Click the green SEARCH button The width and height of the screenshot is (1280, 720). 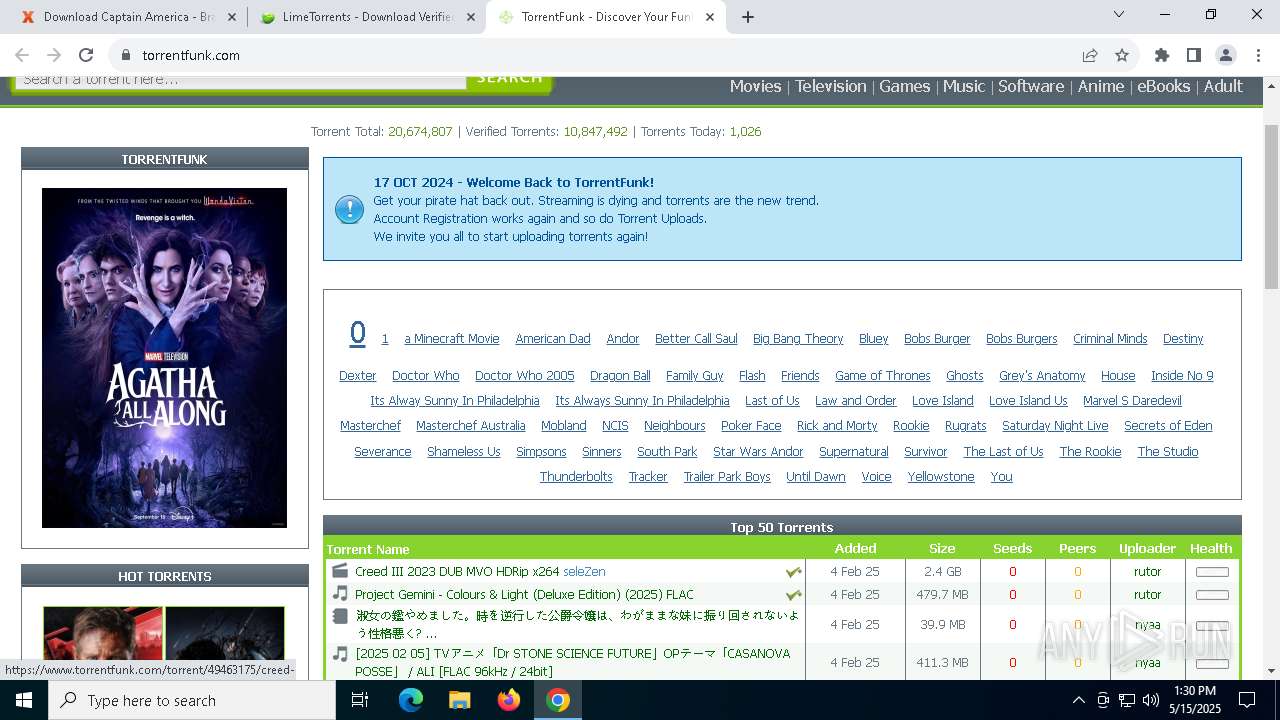click(510, 80)
